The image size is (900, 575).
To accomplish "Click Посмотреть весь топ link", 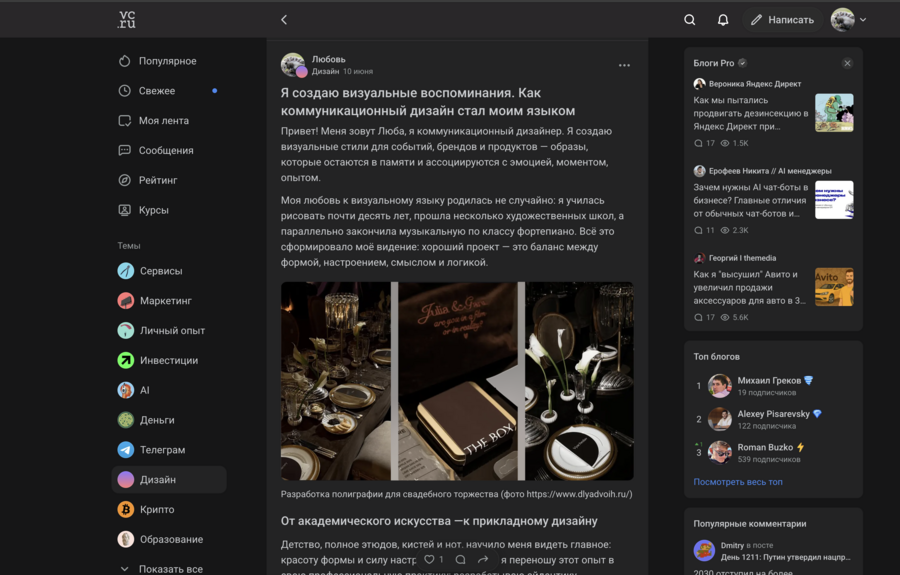I will 738,482.
